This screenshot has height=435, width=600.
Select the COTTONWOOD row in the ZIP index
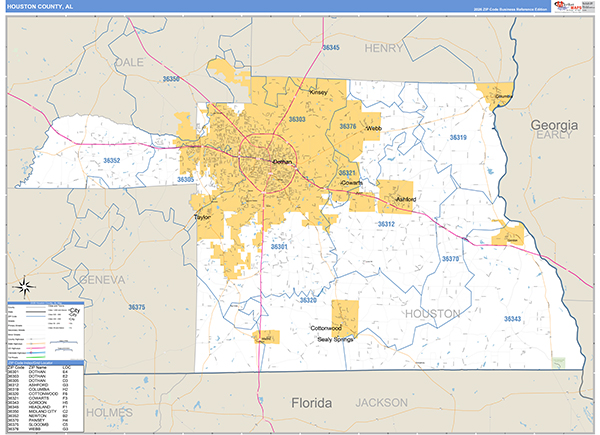[46, 394]
